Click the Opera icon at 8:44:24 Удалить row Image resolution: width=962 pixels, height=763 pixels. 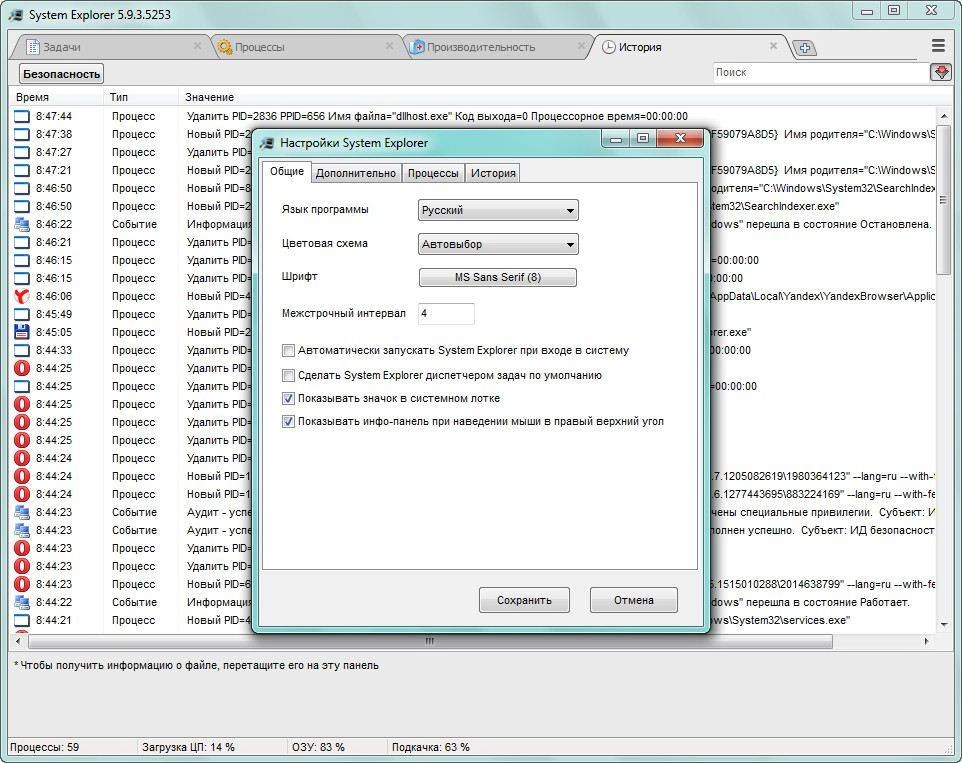21,458
